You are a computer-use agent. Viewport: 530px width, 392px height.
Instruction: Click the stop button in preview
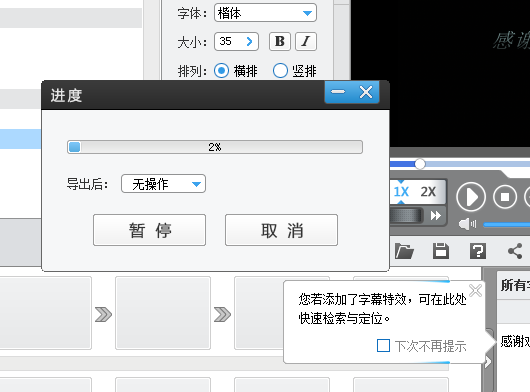point(505,197)
